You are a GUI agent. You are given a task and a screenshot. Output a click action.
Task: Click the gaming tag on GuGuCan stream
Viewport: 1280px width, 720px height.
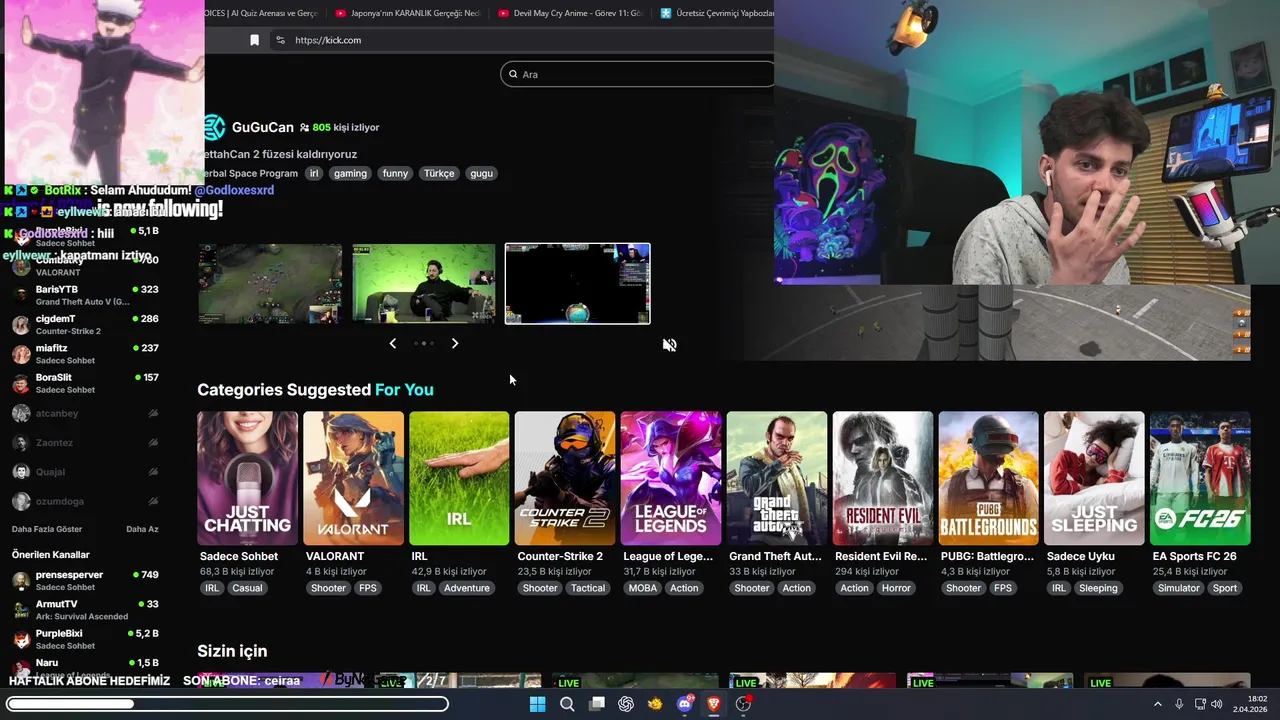(350, 173)
